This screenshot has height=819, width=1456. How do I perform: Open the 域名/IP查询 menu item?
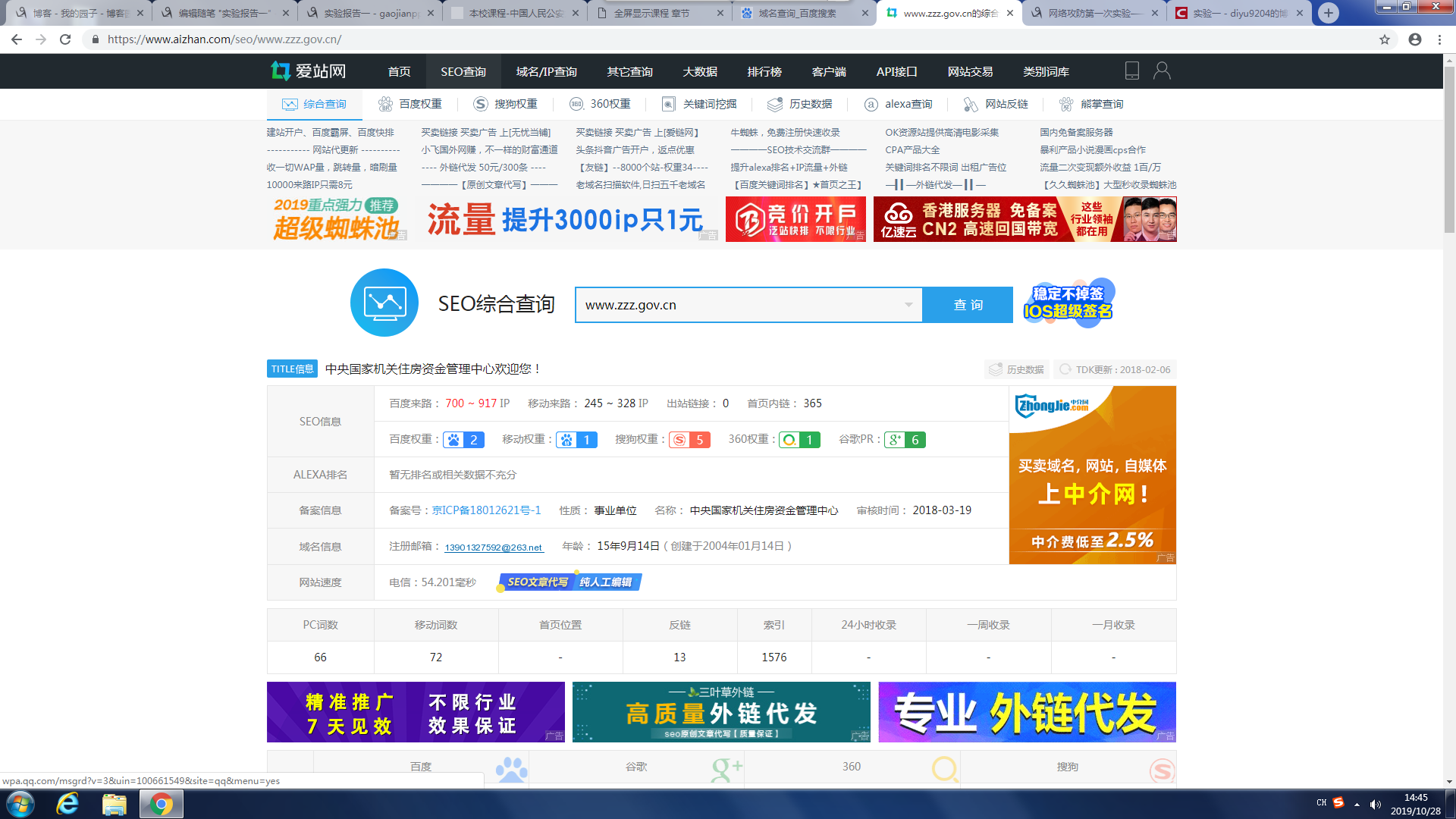pos(546,71)
